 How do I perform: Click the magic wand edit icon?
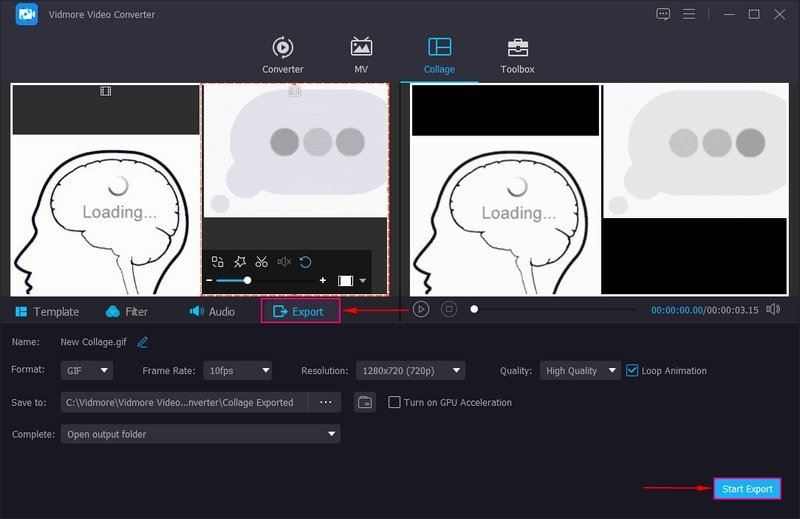(239, 262)
